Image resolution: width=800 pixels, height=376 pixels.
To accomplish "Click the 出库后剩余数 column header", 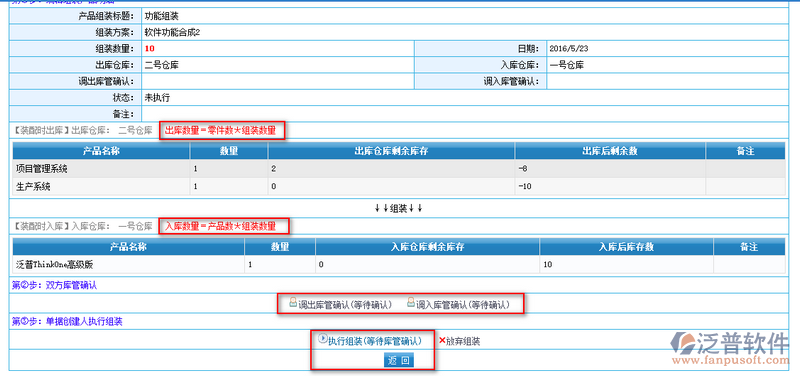I will point(610,151).
